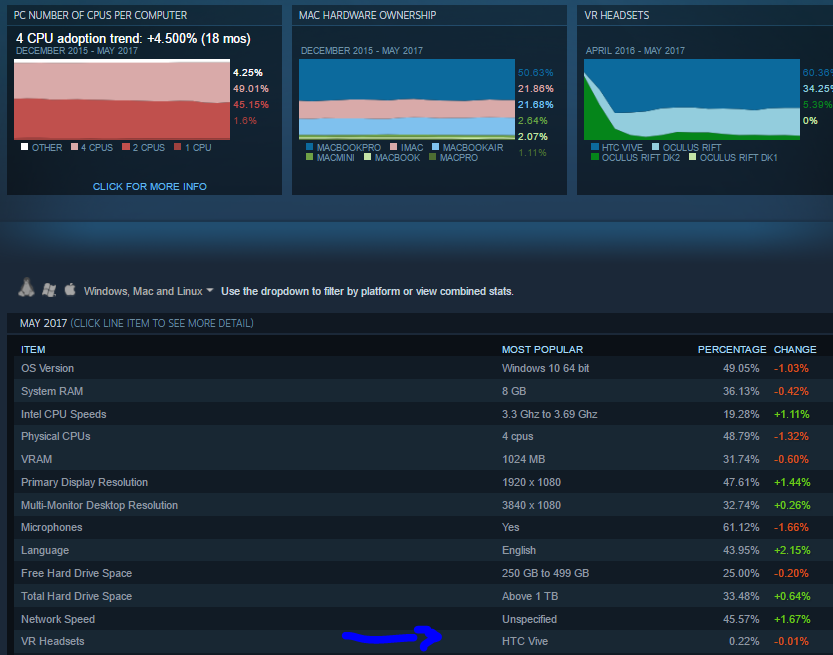Click the MACBOOKPRO legend swatch
This screenshot has width=833, height=655.
tap(310, 147)
